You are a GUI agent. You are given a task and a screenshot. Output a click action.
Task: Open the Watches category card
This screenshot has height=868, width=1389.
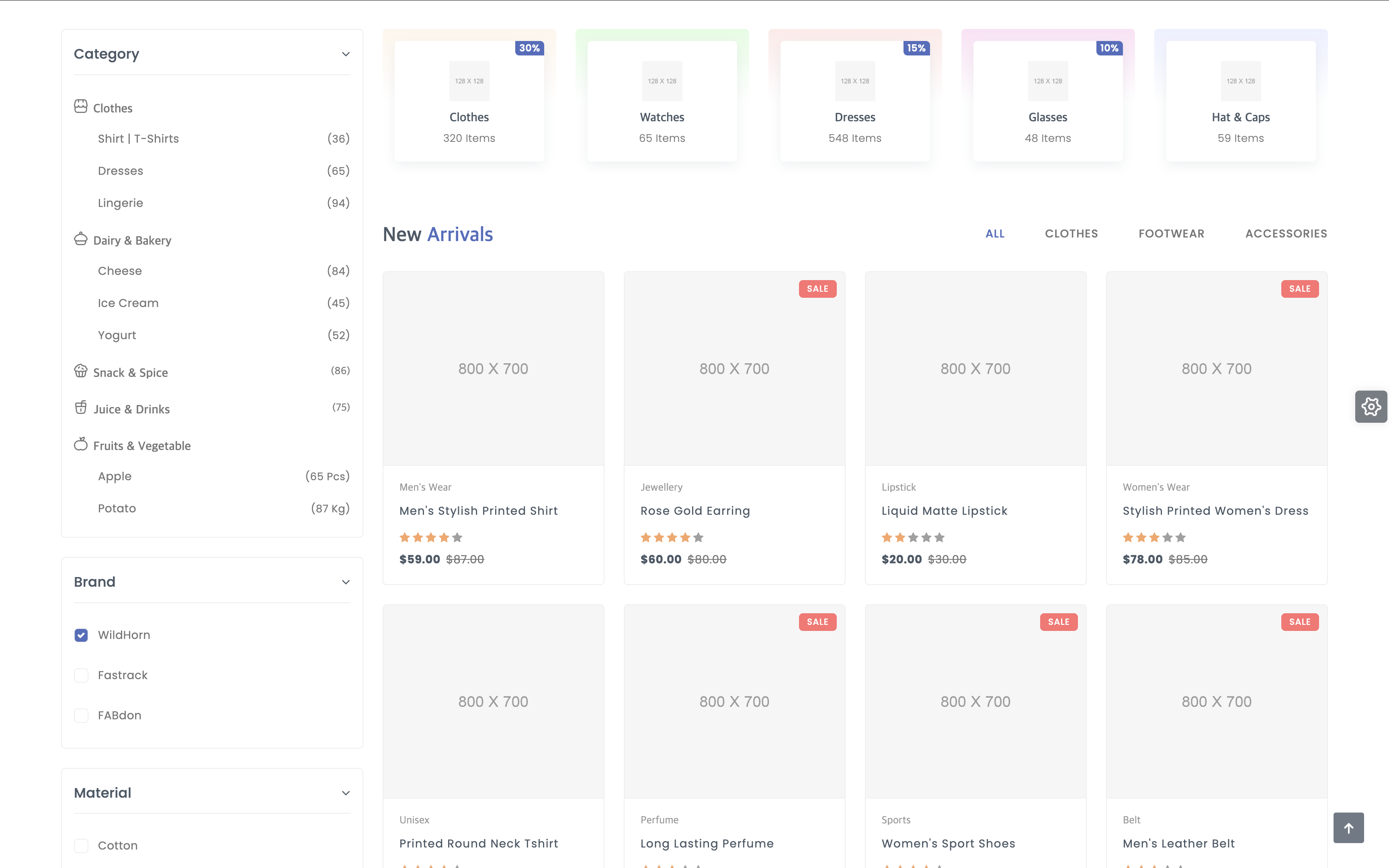[x=662, y=101]
